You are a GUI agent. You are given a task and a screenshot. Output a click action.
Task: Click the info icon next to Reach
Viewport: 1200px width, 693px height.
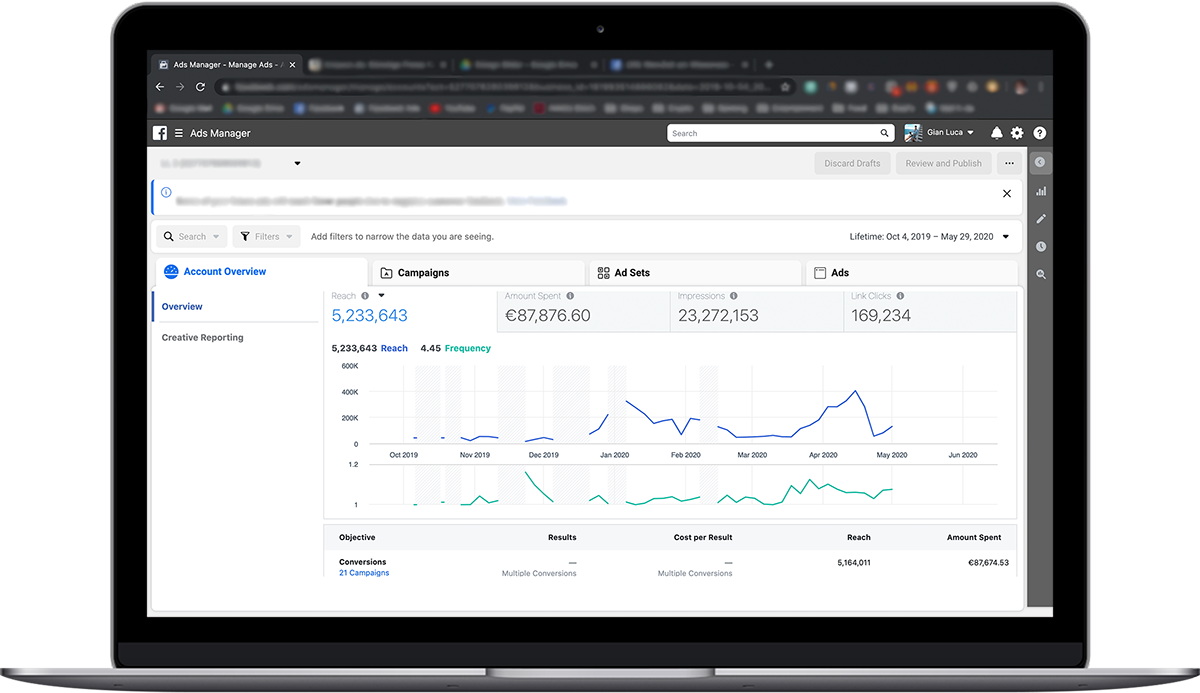pos(365,296)
